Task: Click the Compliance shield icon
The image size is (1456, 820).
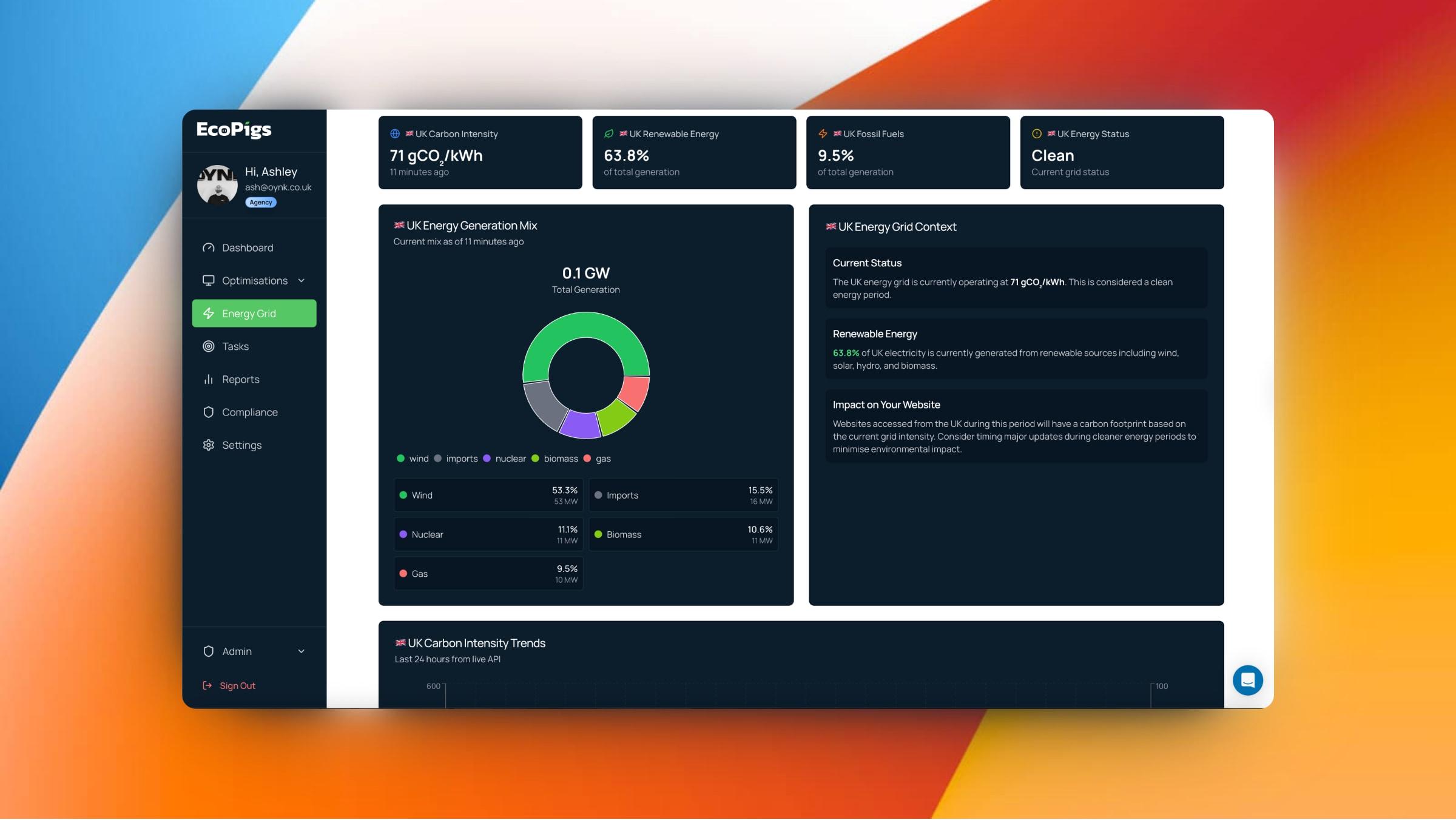Action: [x=208, y=412]
